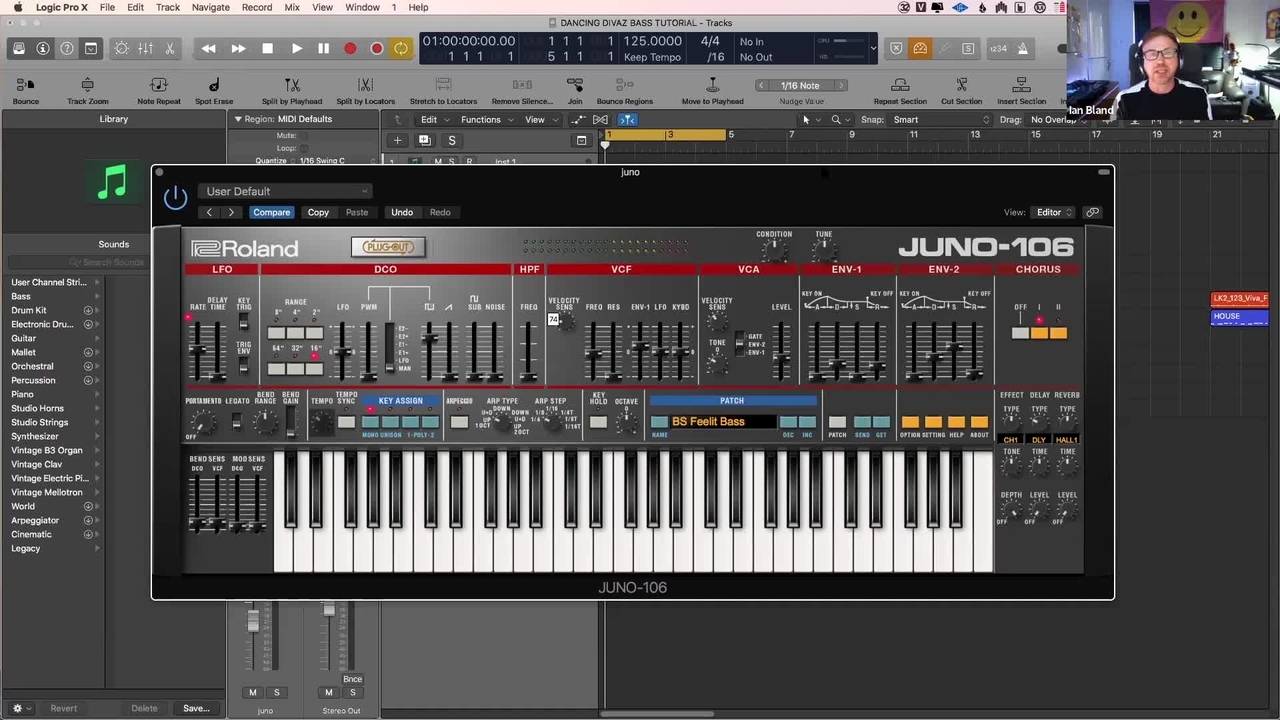Click the Bnce button on Stereo Out

pyautogui.click(x=352, y=679)
